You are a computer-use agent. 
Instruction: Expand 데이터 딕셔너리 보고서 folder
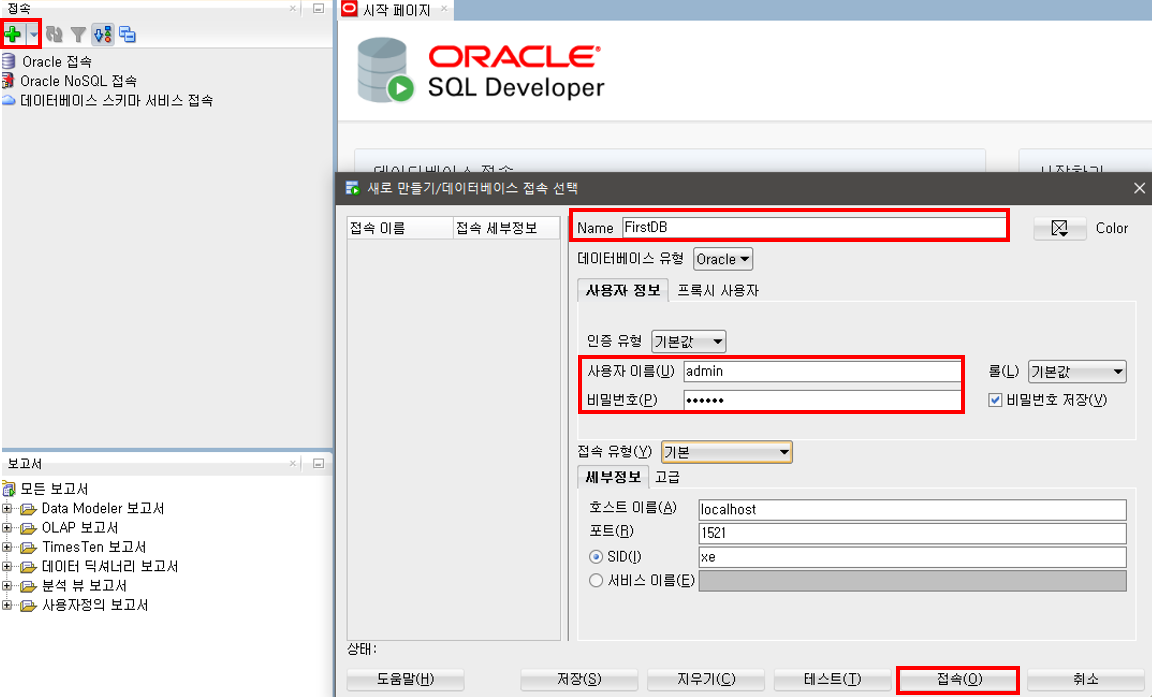click(x=7, y=566)
